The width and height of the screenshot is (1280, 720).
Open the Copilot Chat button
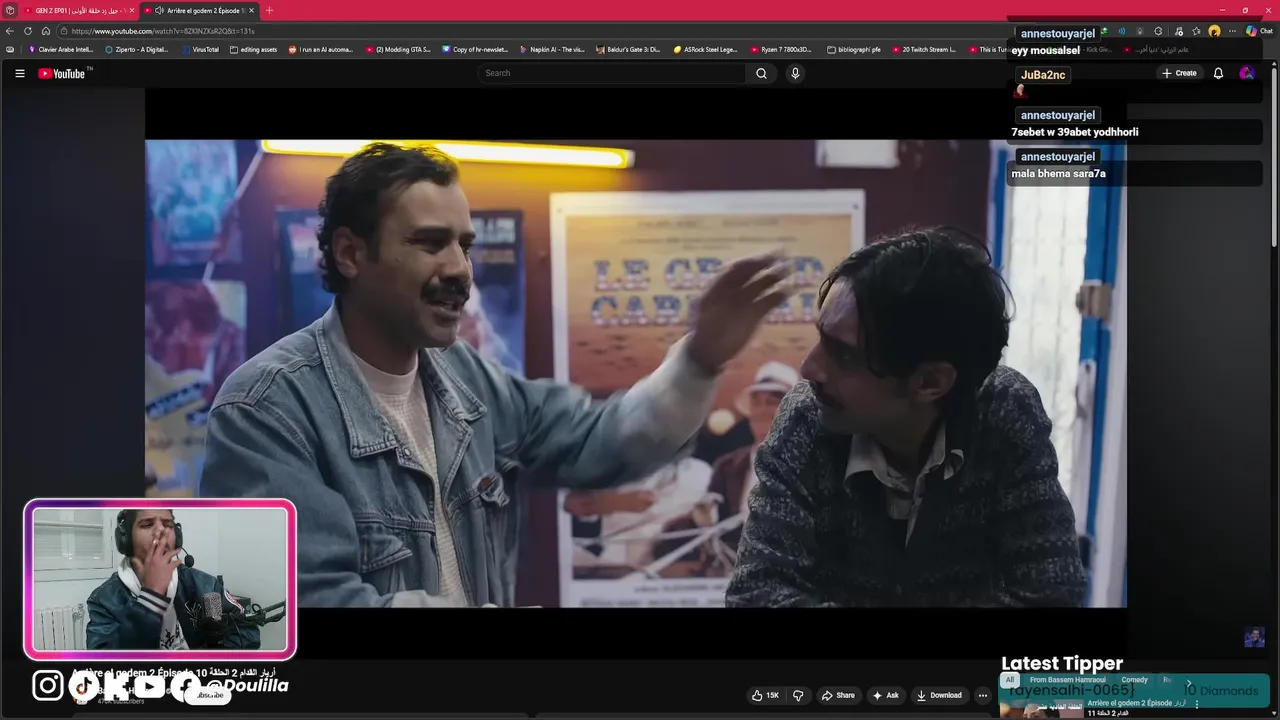(x=1259, y=31)
